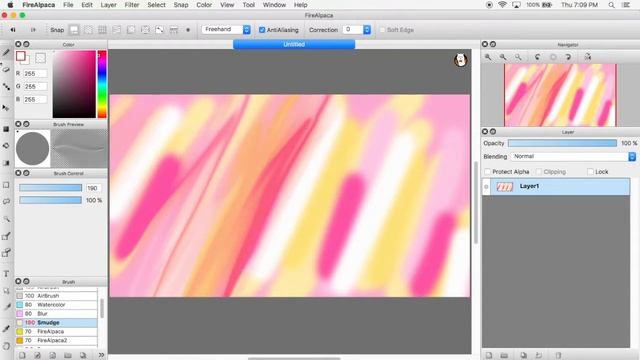Add layer folder in Layer panel
The image size is (640, 360).
click(x=504, y=355)
